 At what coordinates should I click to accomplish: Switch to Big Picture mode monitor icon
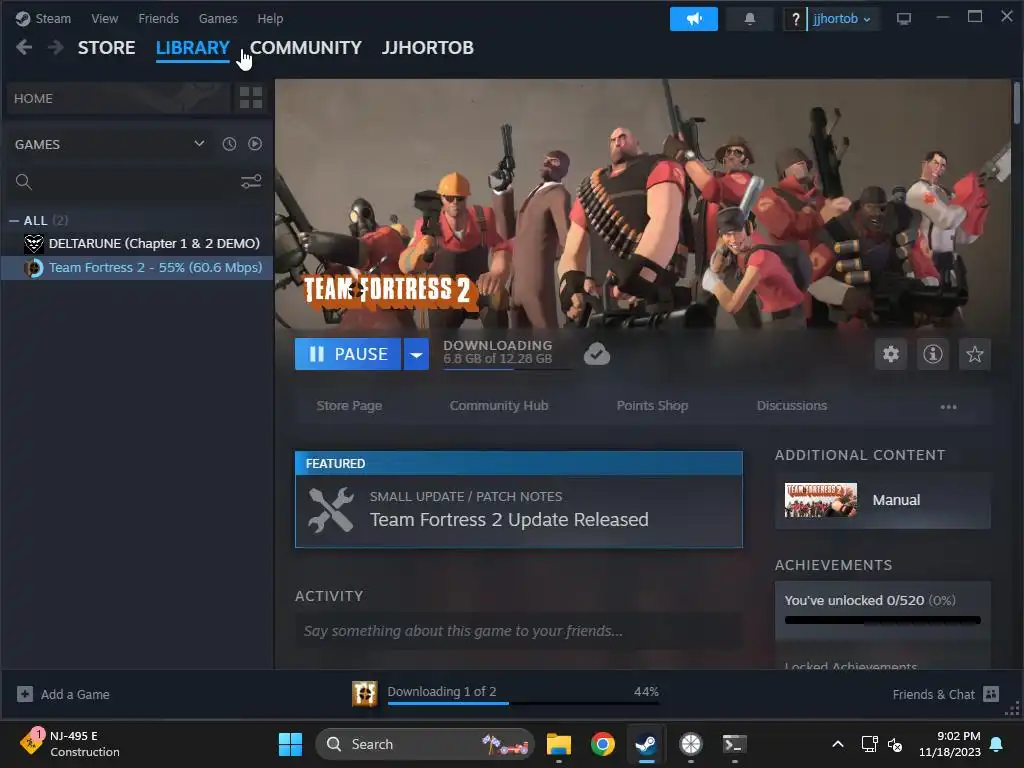[904, 19]
